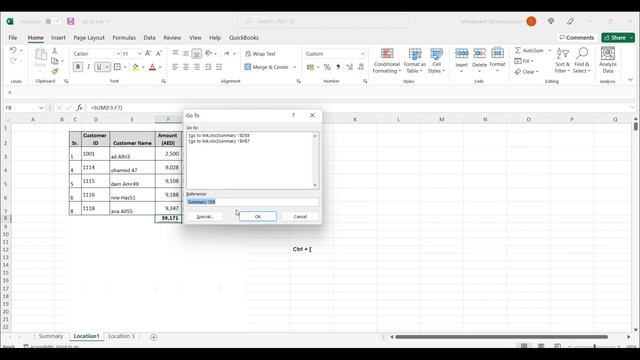Click the Insert cells icon
Viewport: 640px width, 360px height.
coord(462,53)
